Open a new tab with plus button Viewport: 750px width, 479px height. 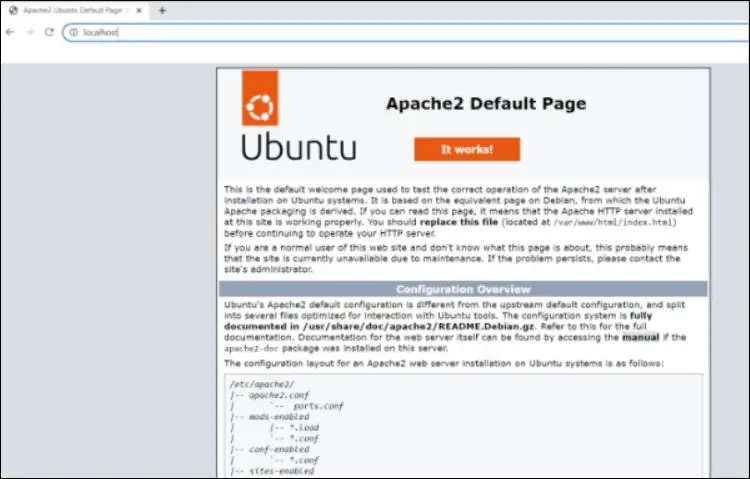(162, 10)
